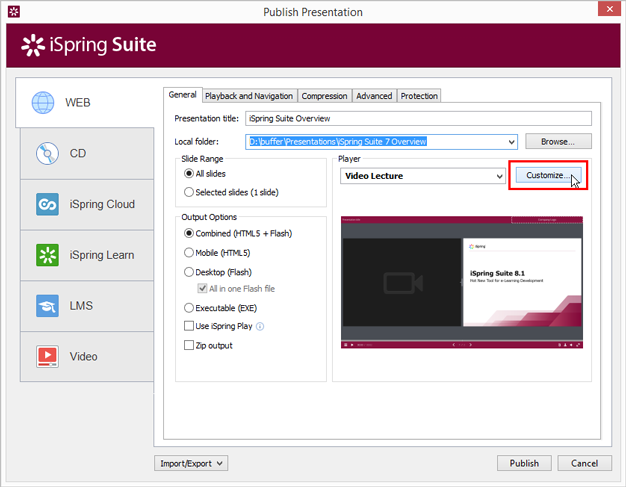This screenshot has height=487, width=626.
Task: Close the Publish Presentation dialog
Action: [x=609, y=9]
